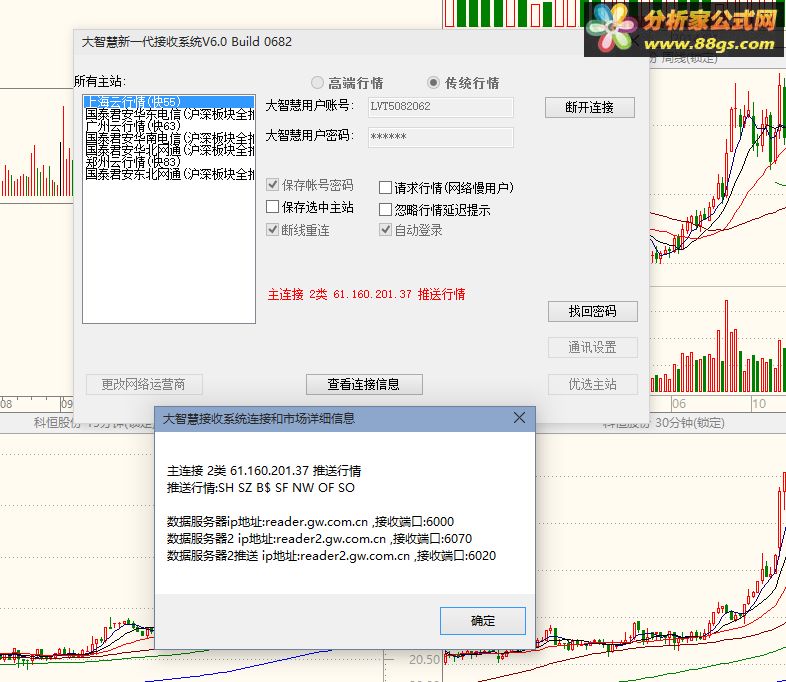
Task: Select 国泰君安华南电信 server entry
Action: (169, 138)
